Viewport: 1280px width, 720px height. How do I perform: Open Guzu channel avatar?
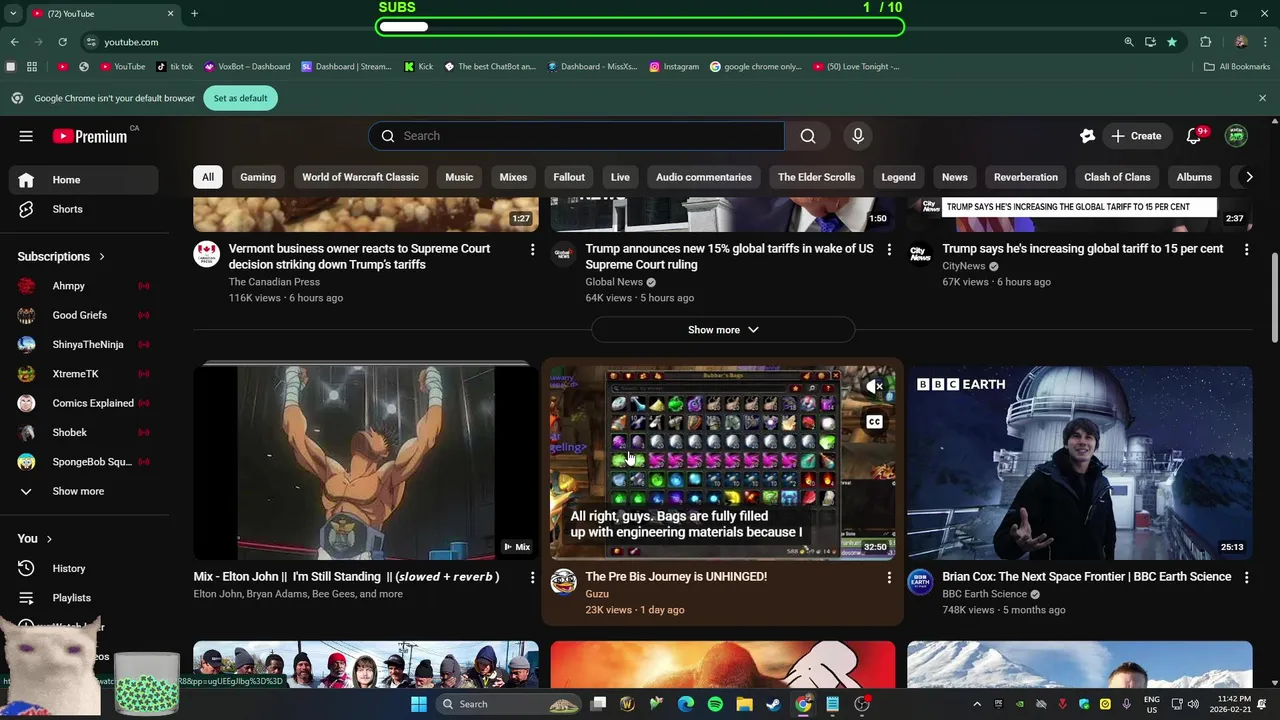tap(564, 582)
